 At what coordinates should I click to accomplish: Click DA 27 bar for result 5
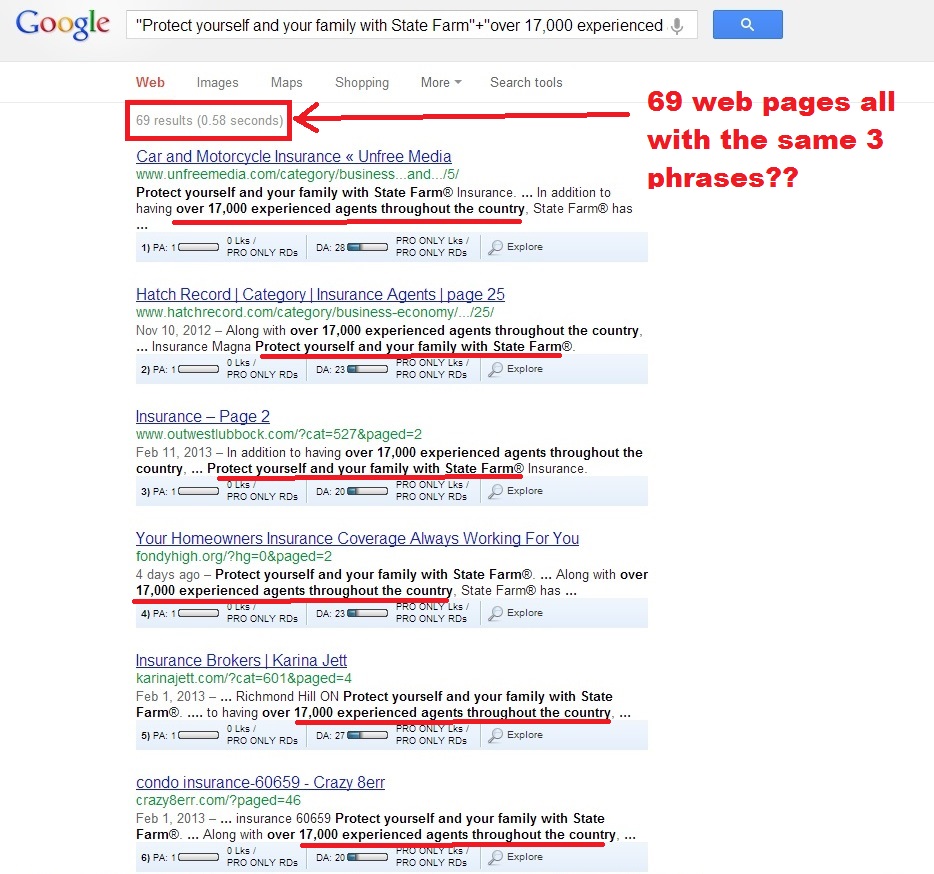(368, 735)
